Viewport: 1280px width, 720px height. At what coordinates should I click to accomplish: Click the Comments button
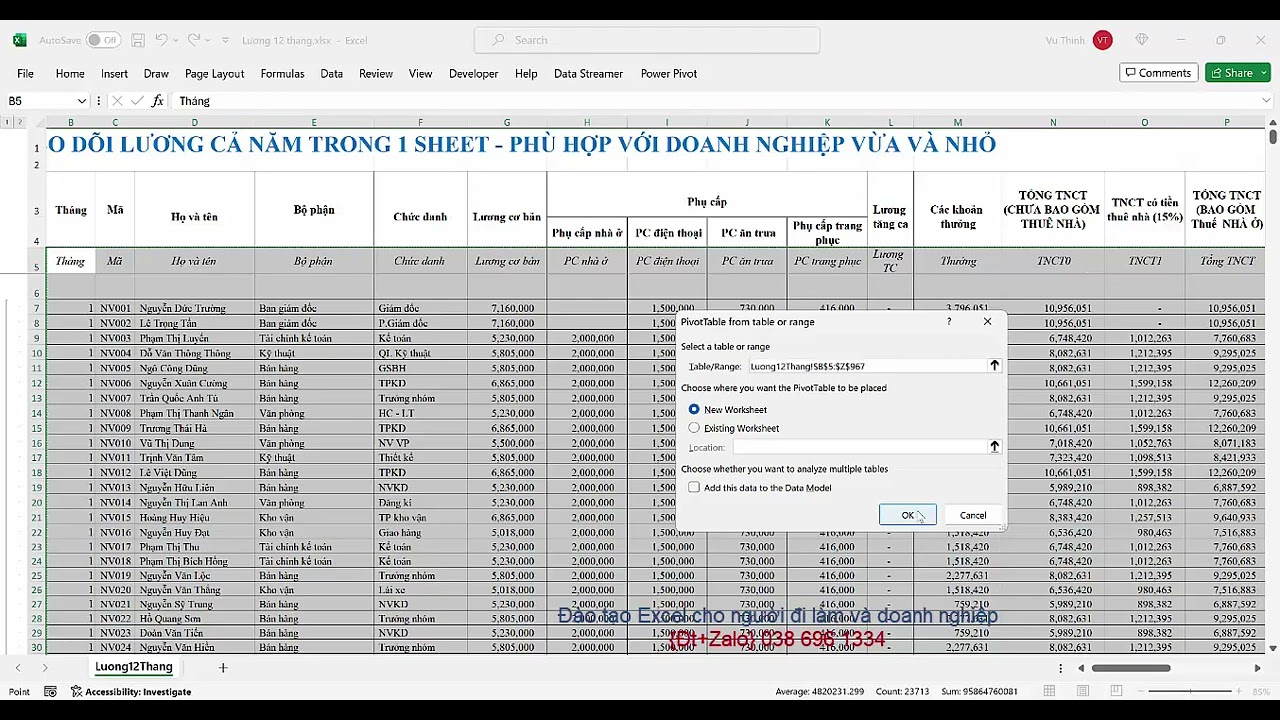click(x=1158, y=73)
